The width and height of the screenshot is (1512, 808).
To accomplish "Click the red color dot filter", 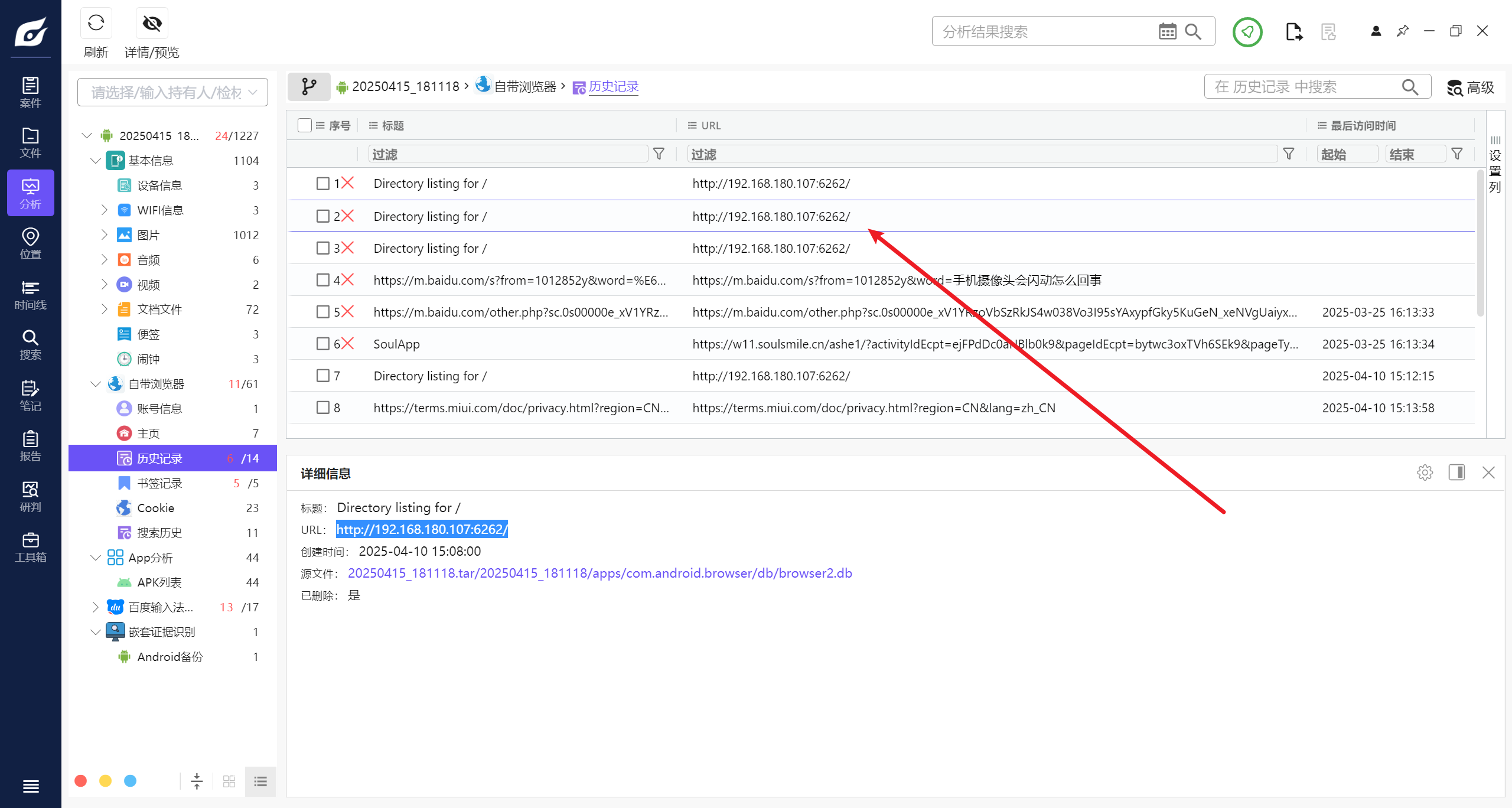I will [81, 781].
